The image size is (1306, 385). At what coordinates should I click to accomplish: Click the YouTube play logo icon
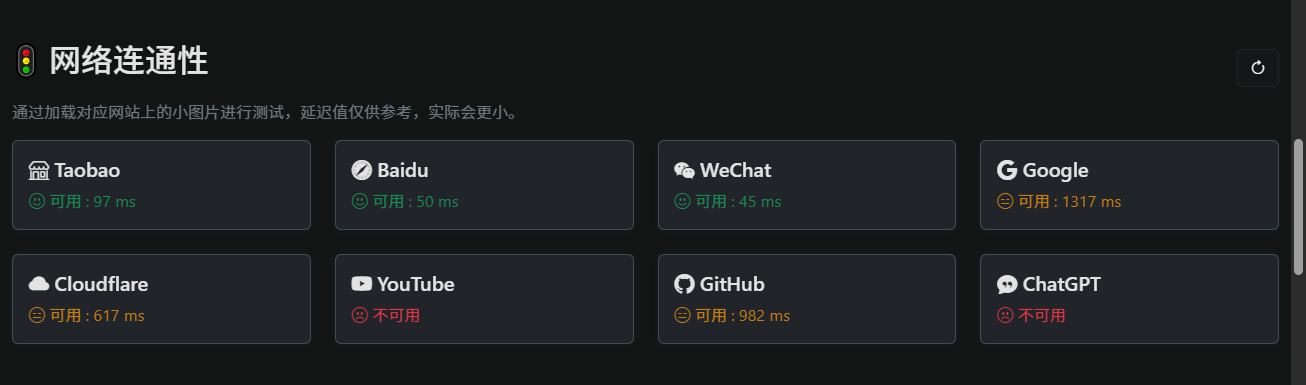(x=362, y=284)
